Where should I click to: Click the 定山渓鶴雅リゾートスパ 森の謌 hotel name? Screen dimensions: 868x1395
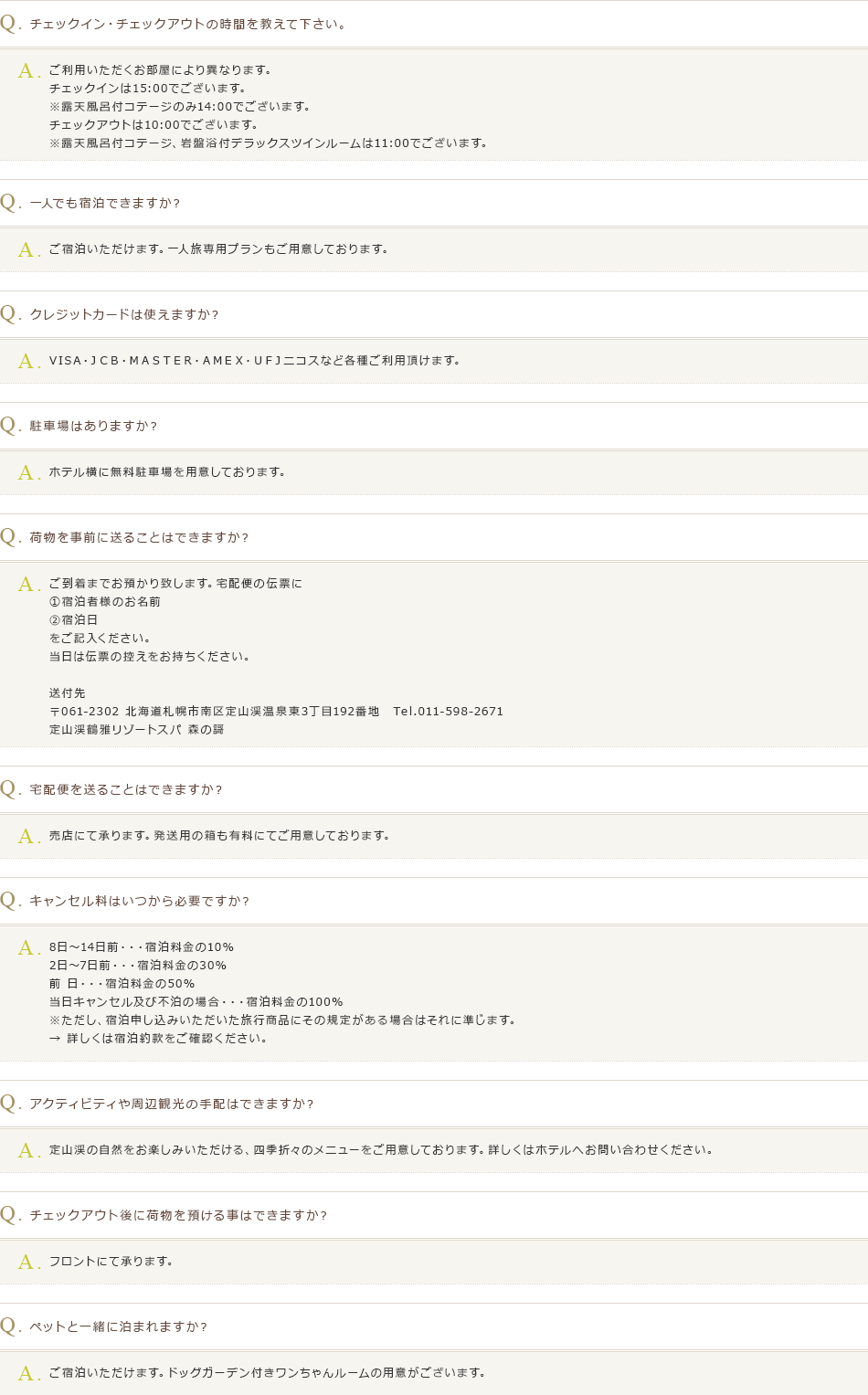pos(136,730)
